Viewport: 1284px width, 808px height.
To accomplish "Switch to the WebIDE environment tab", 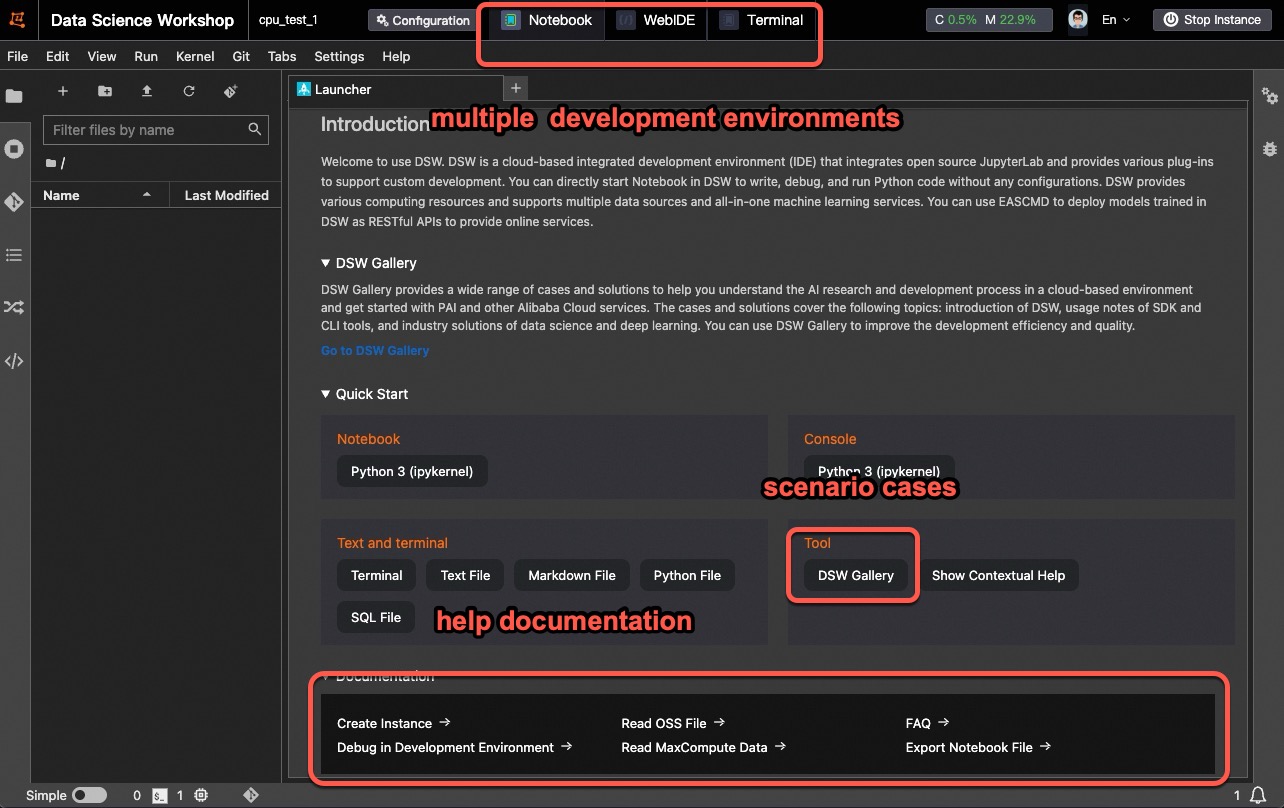I will click(656, 20).
